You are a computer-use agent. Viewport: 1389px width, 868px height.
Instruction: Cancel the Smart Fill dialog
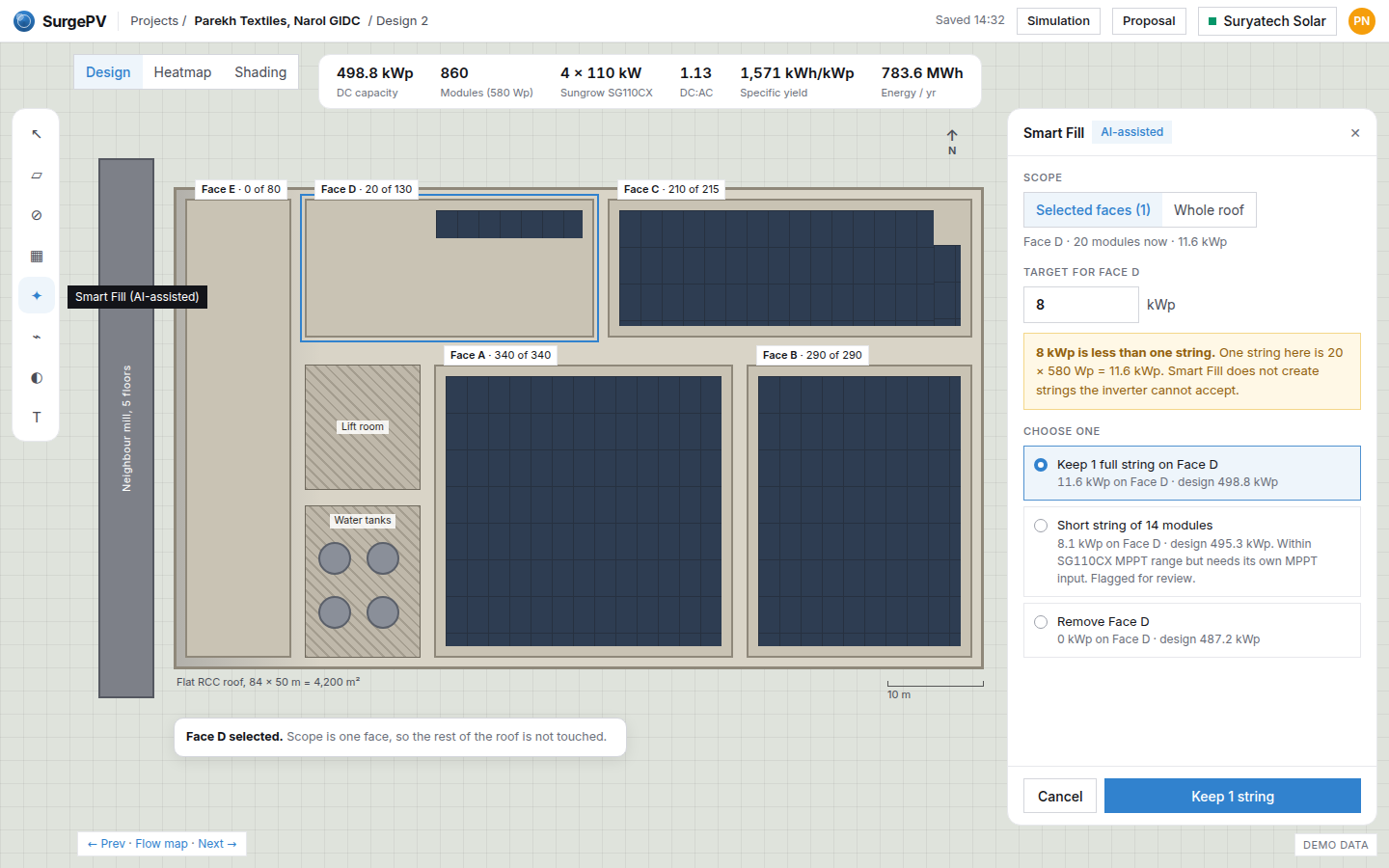click(1060, 796)
